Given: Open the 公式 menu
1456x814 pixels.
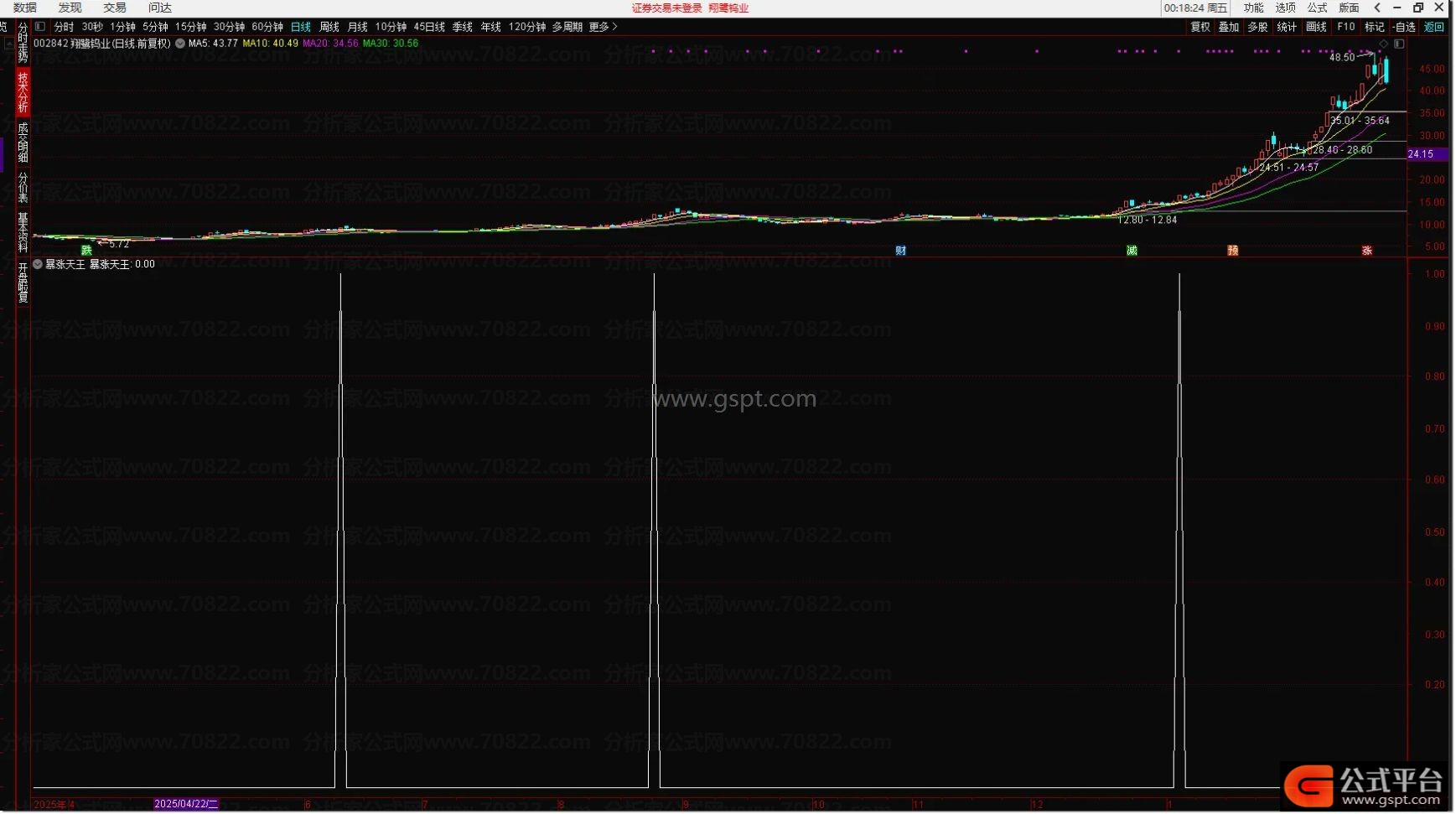Looking at the screenshot, I should coord(1317,8).
